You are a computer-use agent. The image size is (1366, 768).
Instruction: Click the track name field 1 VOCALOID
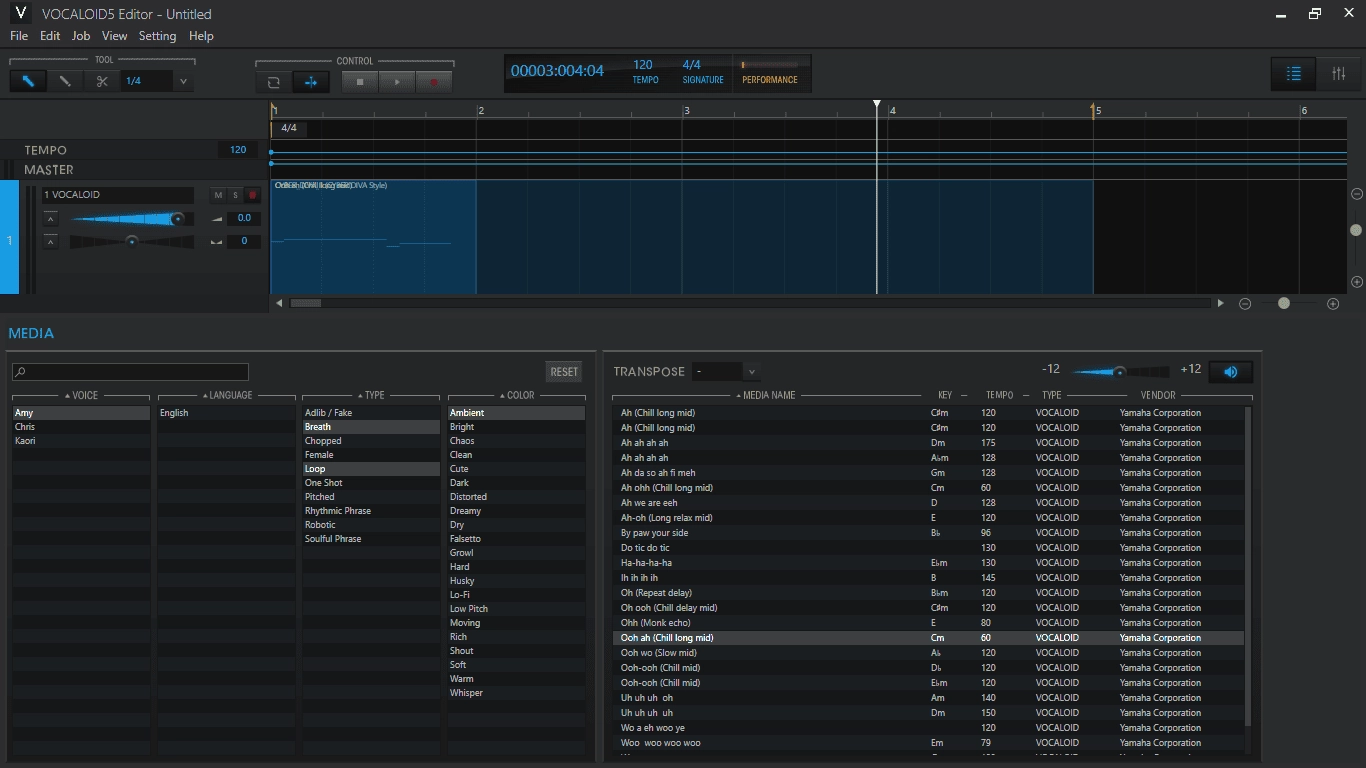tap(118, 195)
